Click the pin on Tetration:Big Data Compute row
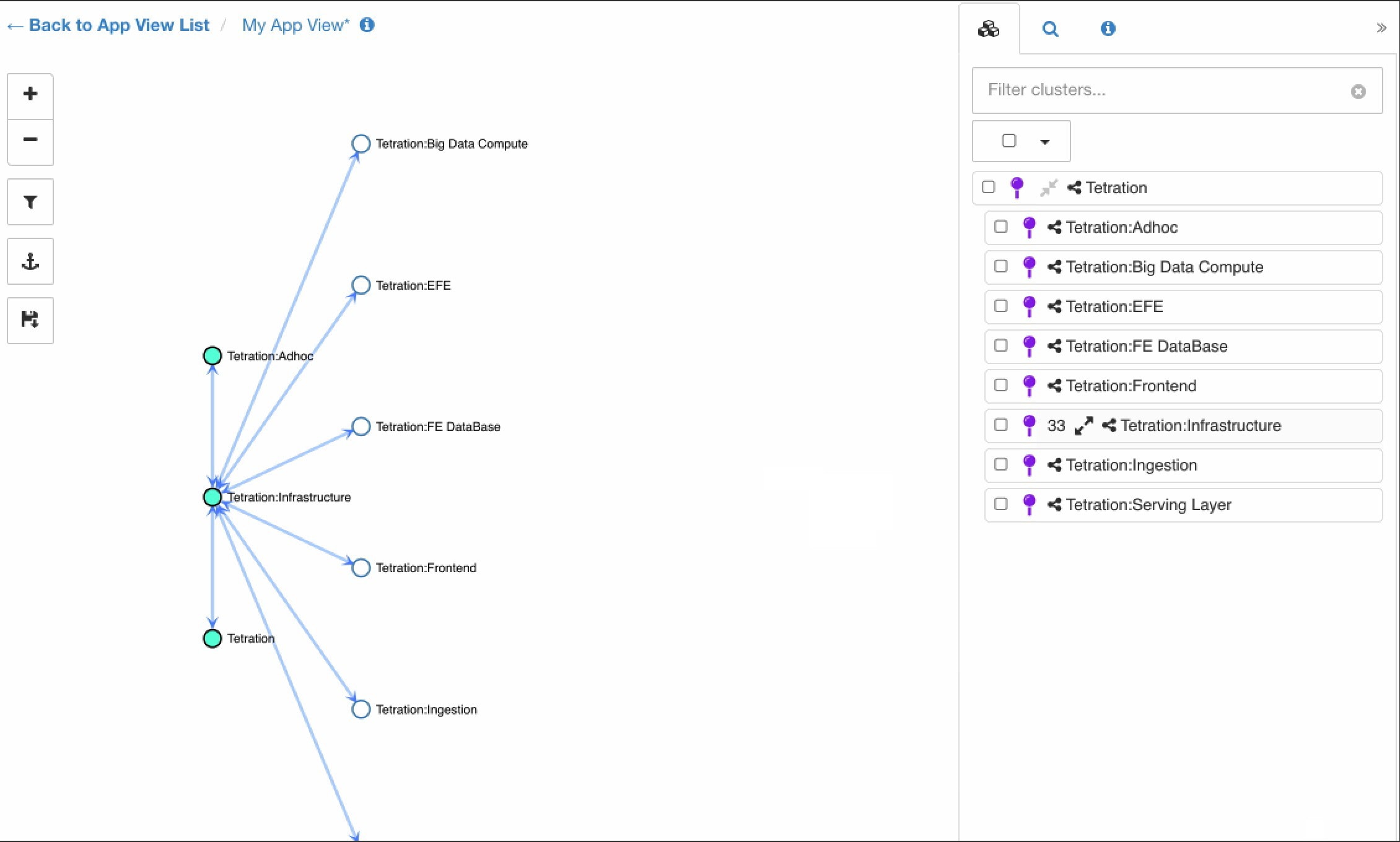Screen dimensions: 1400x842 tap(1029, 267)
